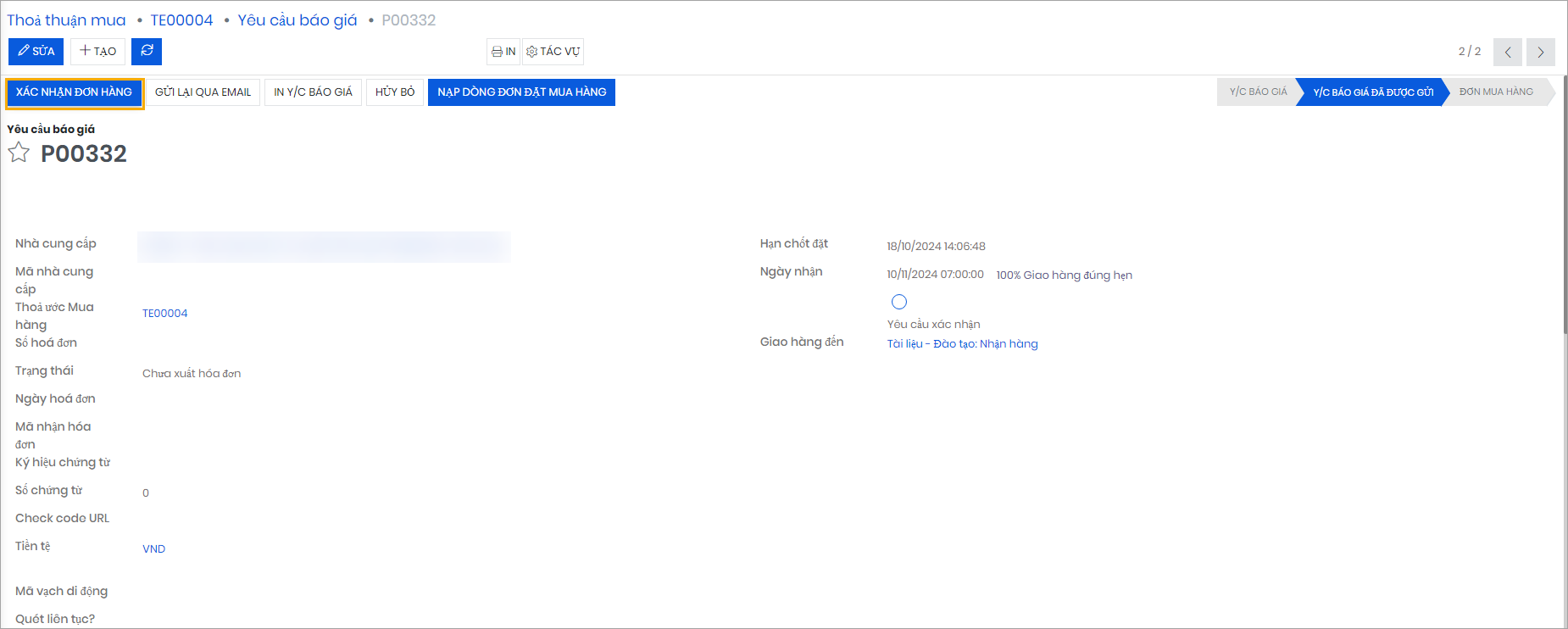Open TE00004 breadcrumb link

pyautogui.click(x=182, y=20)
